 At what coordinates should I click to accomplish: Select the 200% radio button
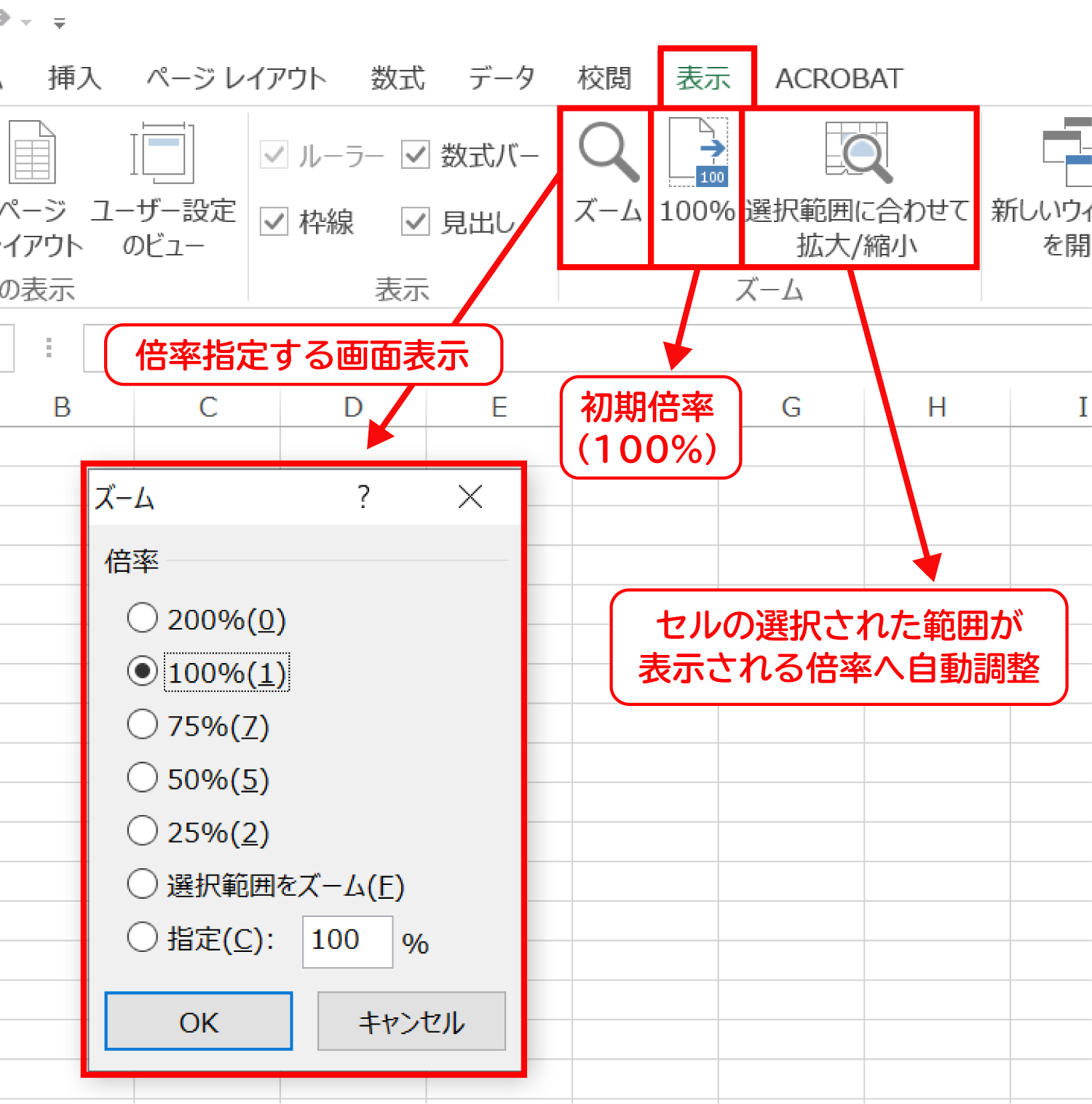click(x=143, y=619)
